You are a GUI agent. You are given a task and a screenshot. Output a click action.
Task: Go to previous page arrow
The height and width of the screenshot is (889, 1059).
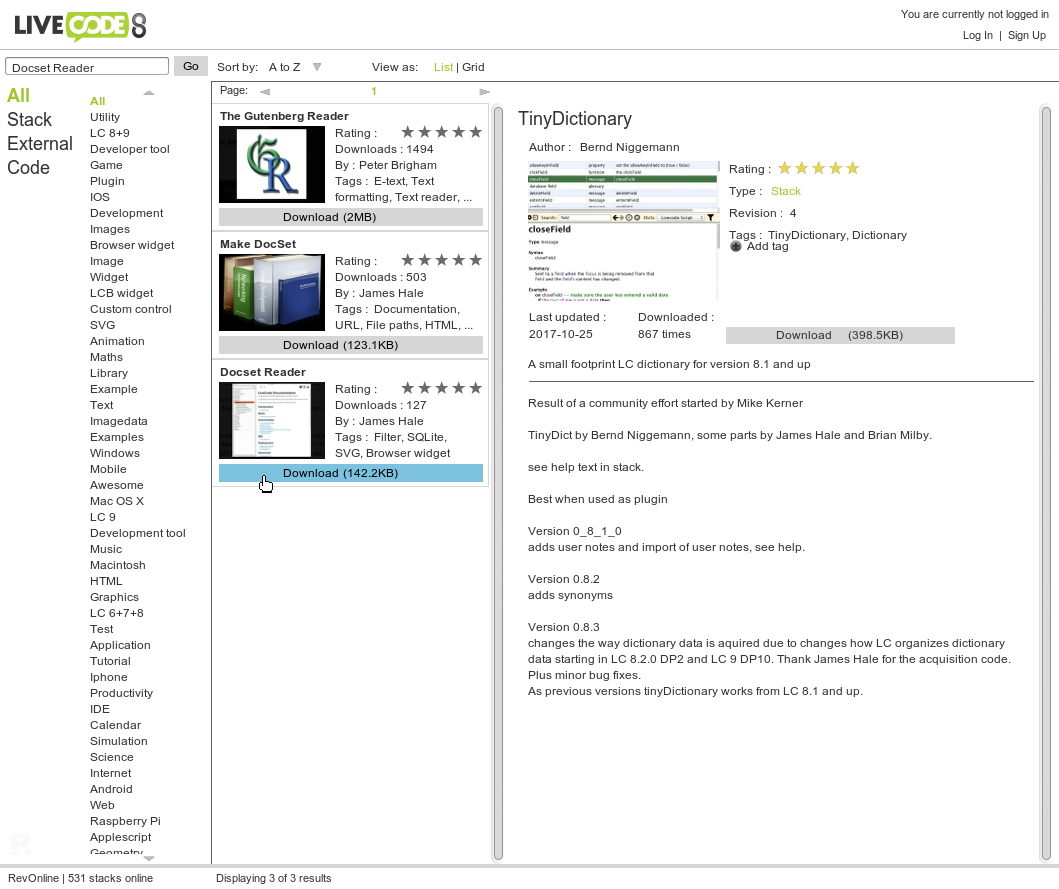pos(265,91)
